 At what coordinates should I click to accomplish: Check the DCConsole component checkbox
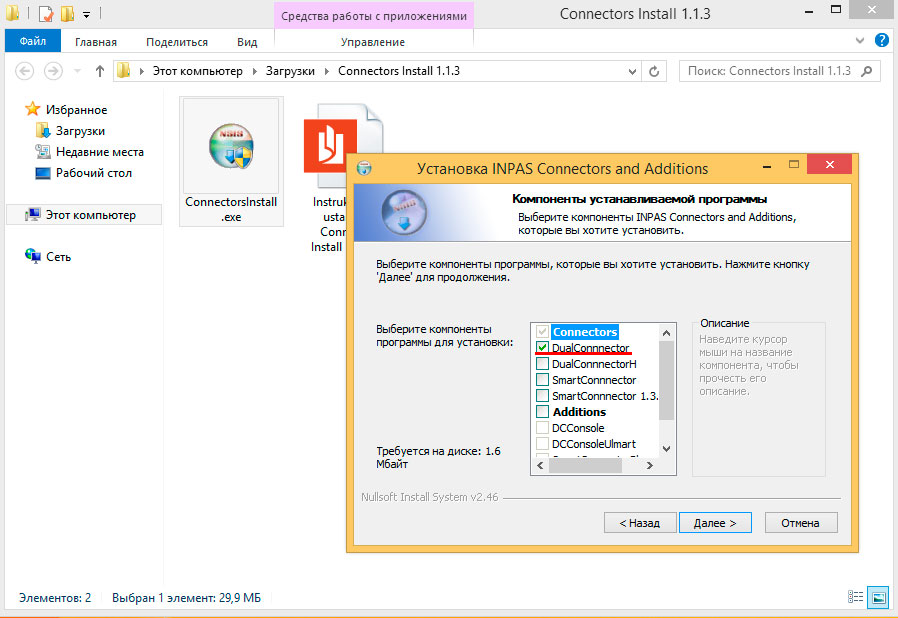[x=542, y=428]
